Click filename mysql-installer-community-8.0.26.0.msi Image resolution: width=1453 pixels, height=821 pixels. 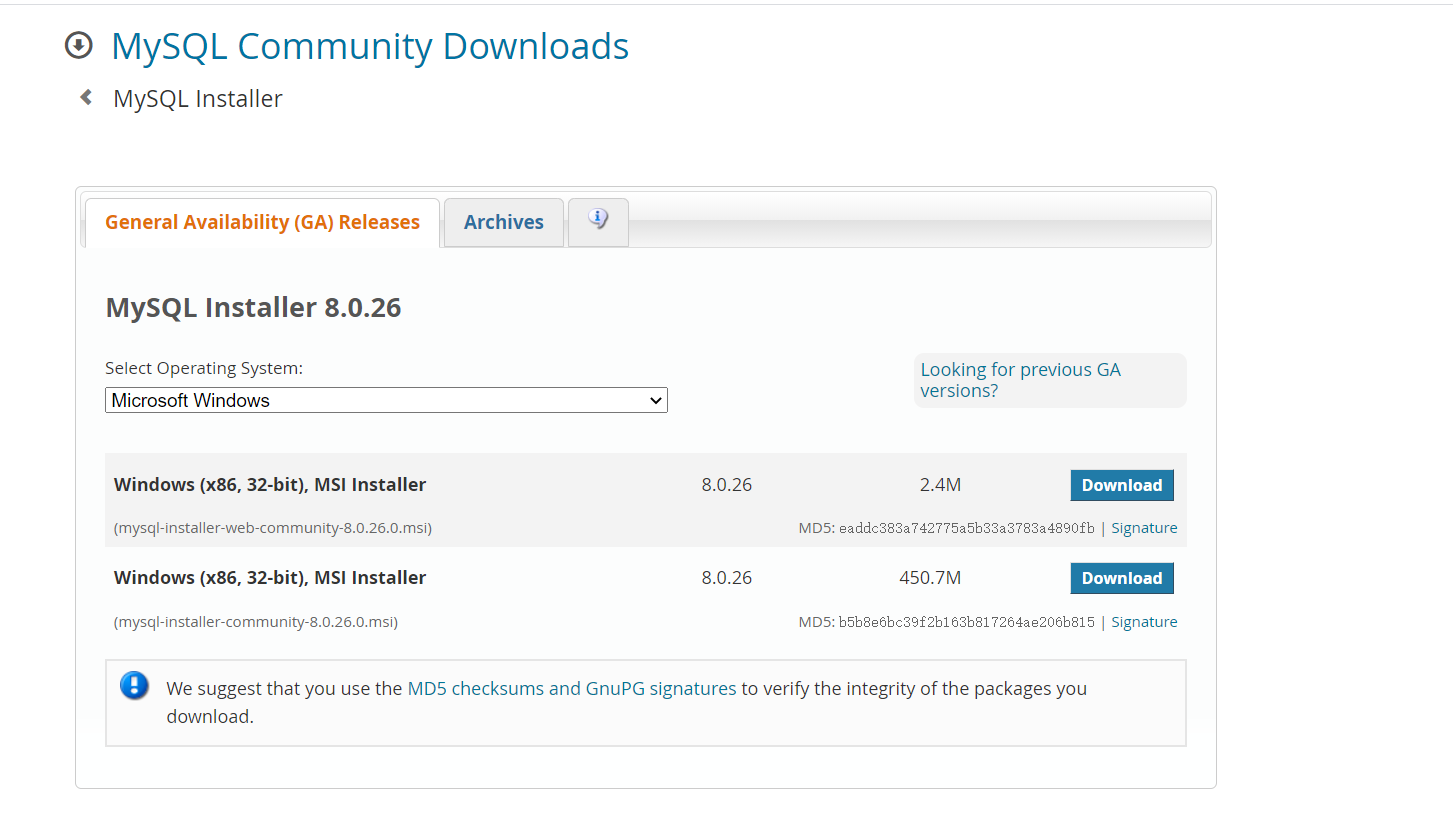pos(256,622)
